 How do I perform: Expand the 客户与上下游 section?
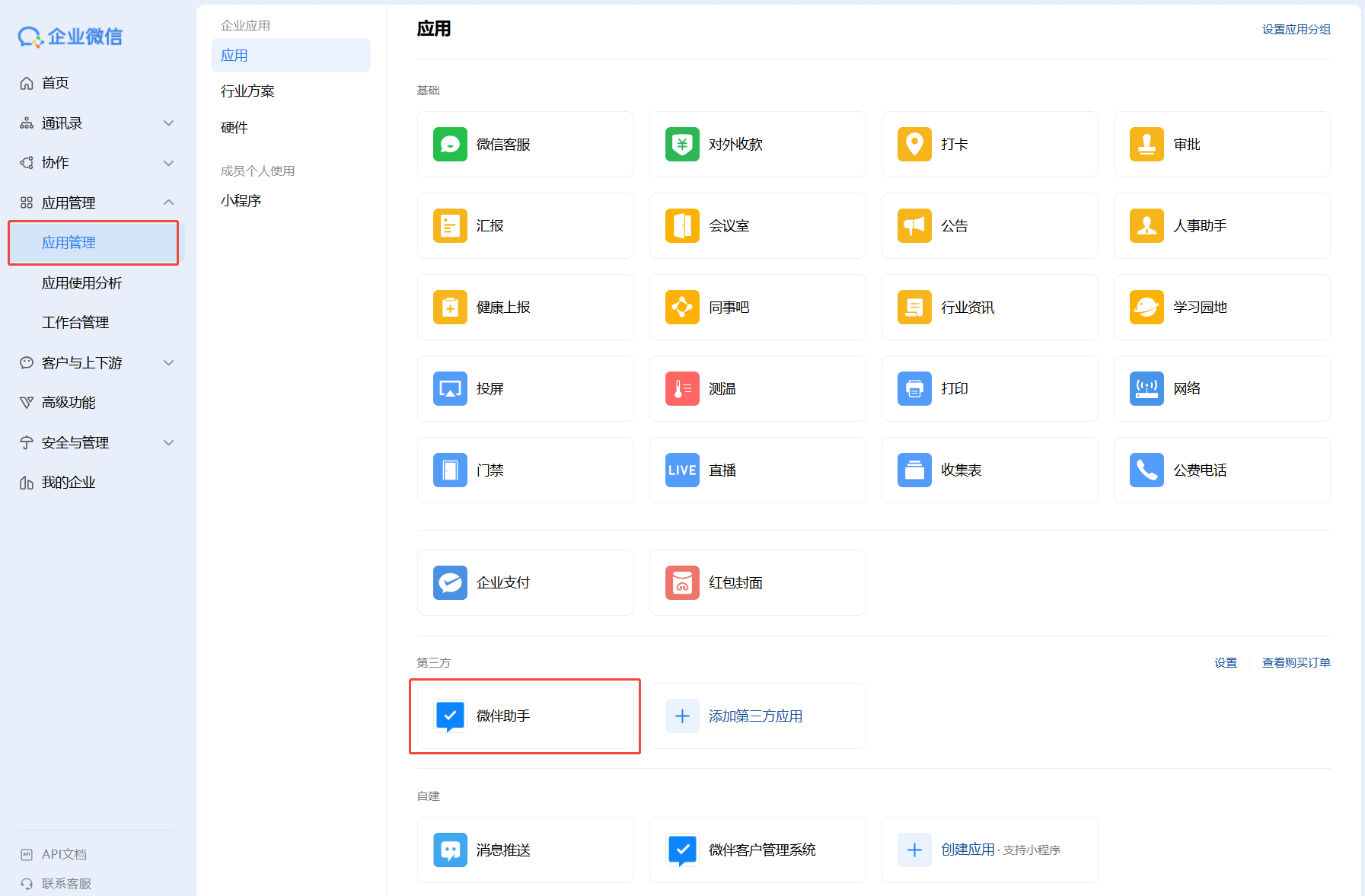click(169, 363)
